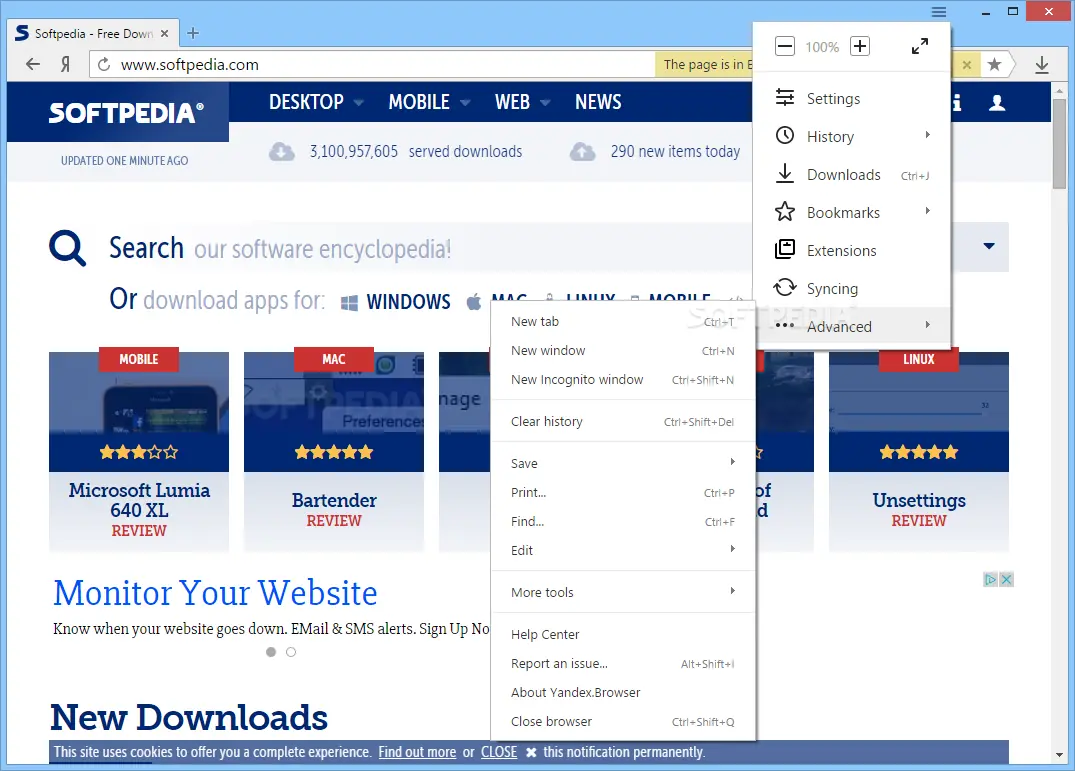Click the Advanced three-dots icon
This screenshot has width=1075, height=771.
[x=784, y=326]
